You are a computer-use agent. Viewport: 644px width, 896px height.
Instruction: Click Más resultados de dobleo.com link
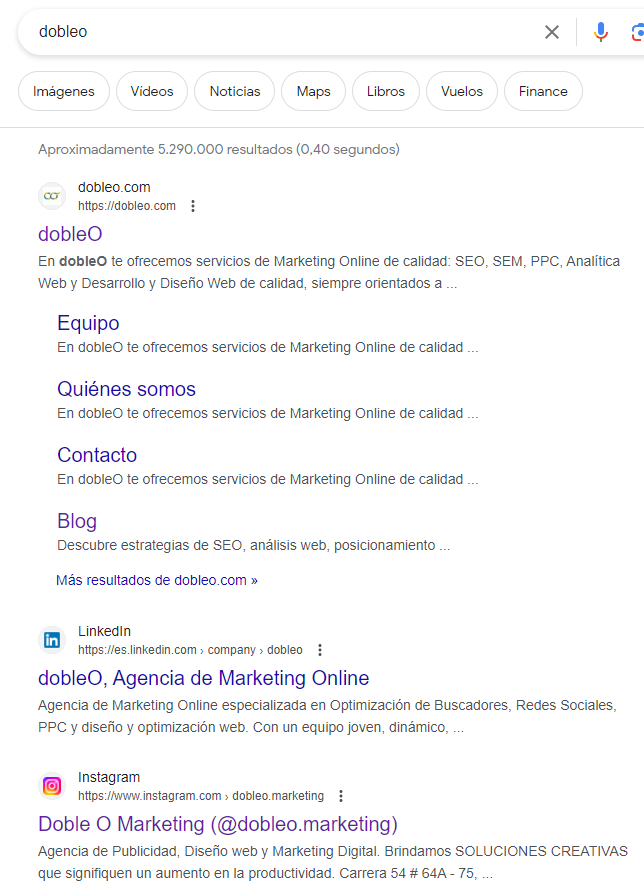(157, 580)
